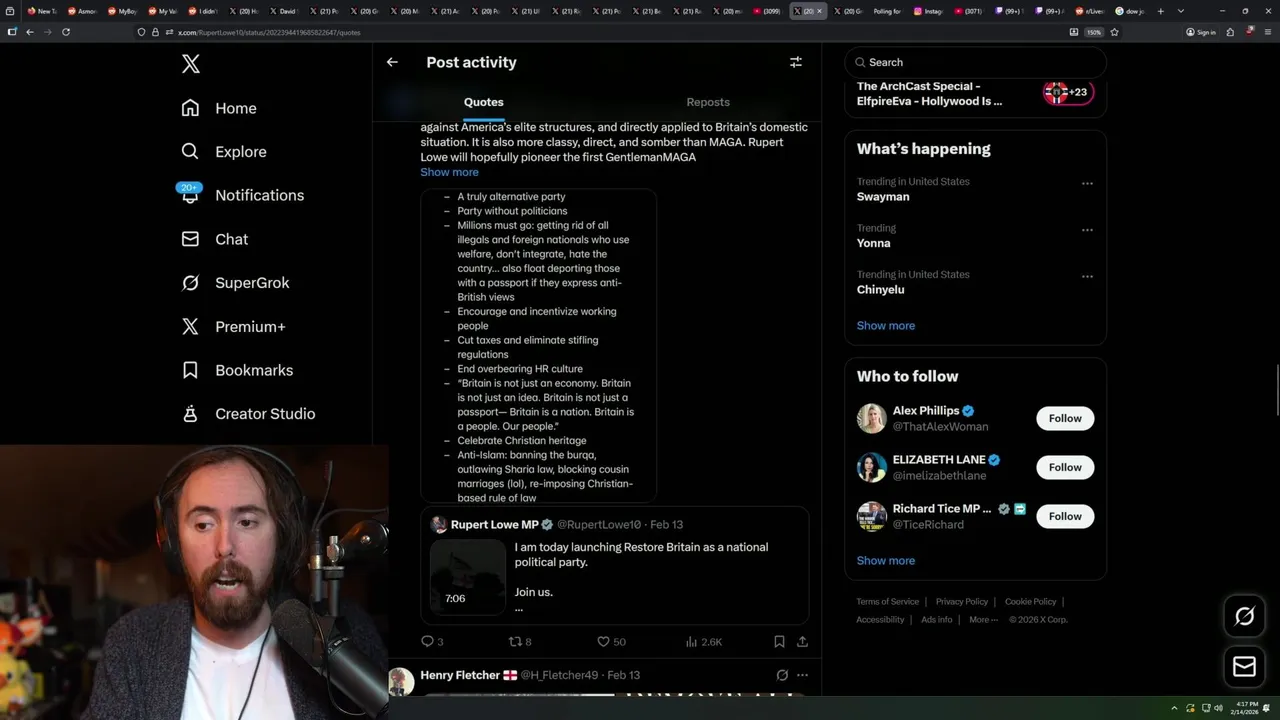The width and height of the screenshot is (1280, 720).
Task: Click the browser back arrow
Action: (30, 32)
